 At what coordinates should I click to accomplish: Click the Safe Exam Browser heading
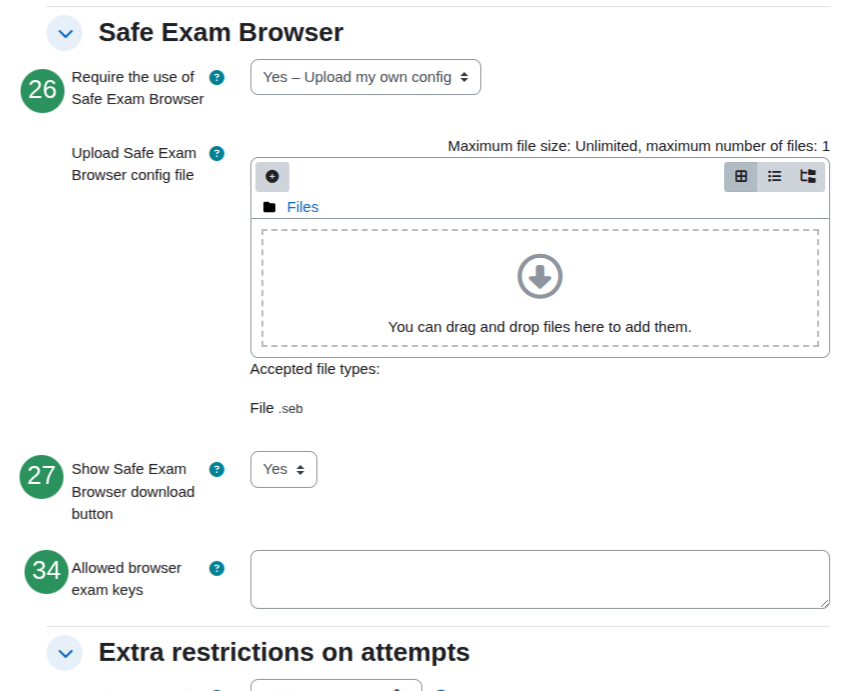[221, 32]
